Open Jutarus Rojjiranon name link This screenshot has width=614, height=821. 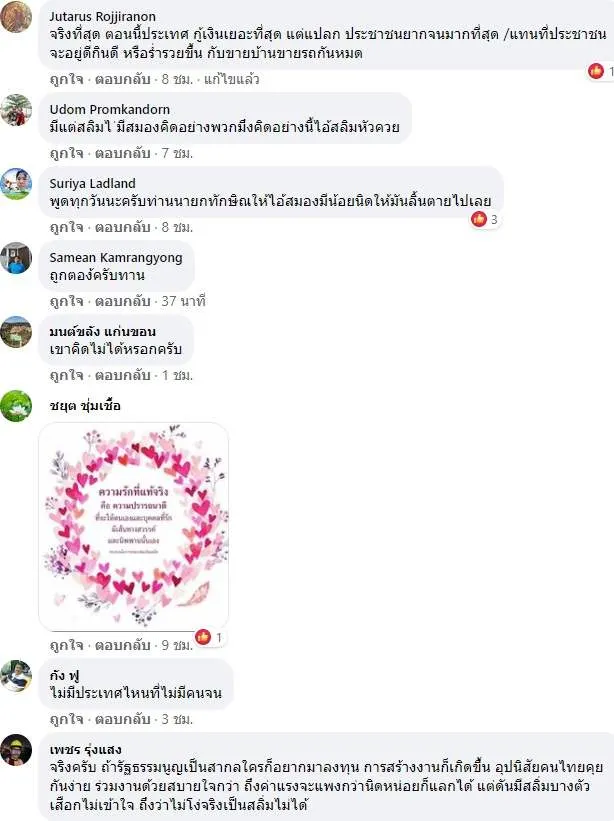pyautogui.click(x=103, y=17)
